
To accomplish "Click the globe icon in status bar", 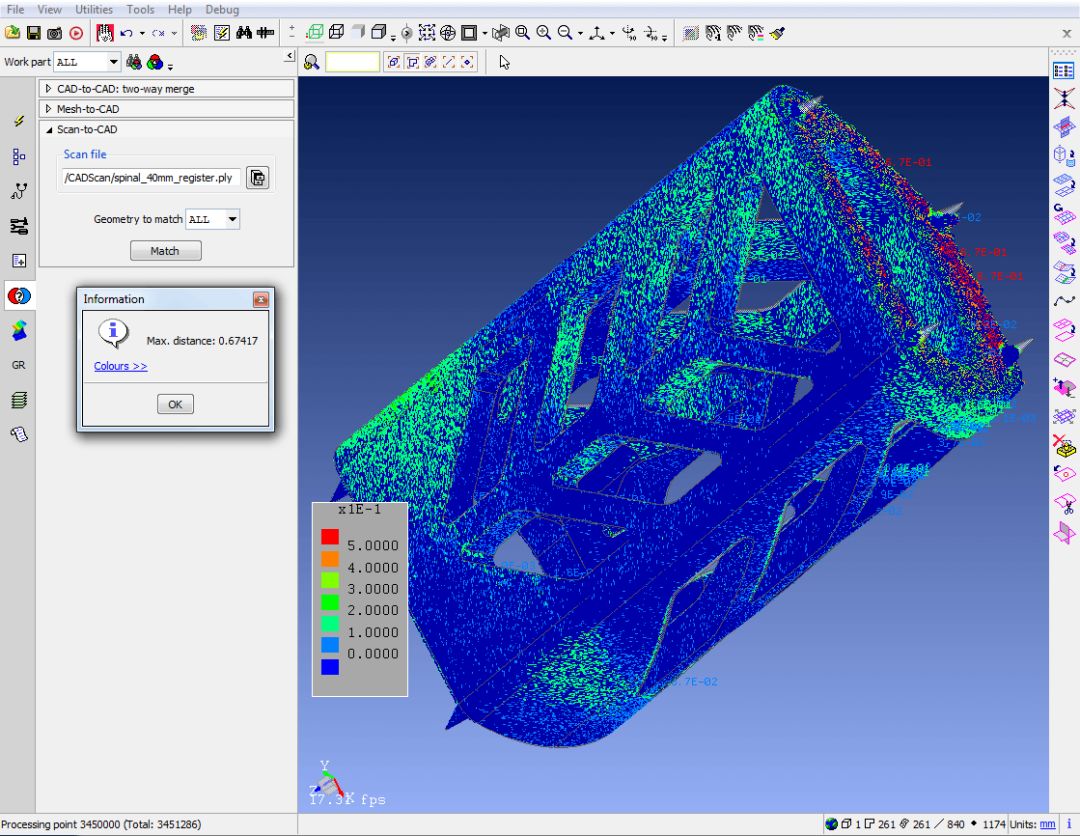I will (x=831, y=824).
